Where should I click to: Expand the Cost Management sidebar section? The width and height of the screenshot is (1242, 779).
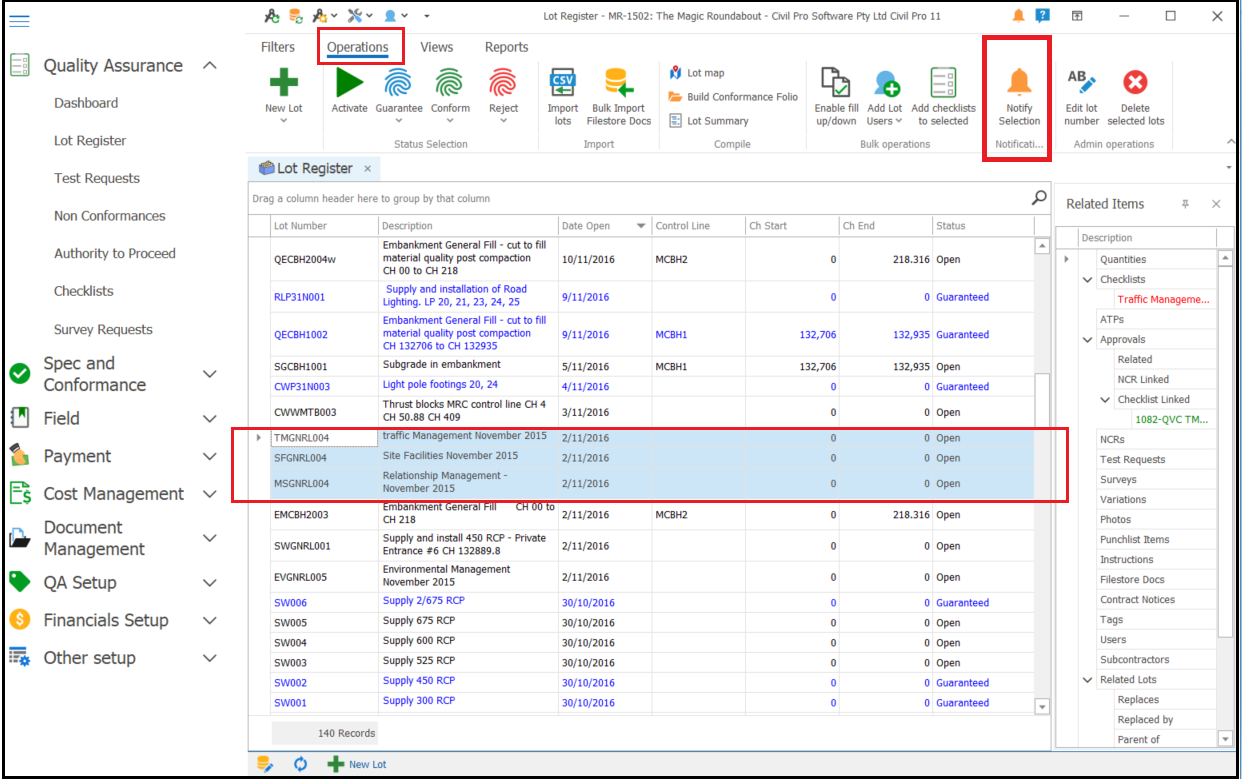(x=210, y=494)
